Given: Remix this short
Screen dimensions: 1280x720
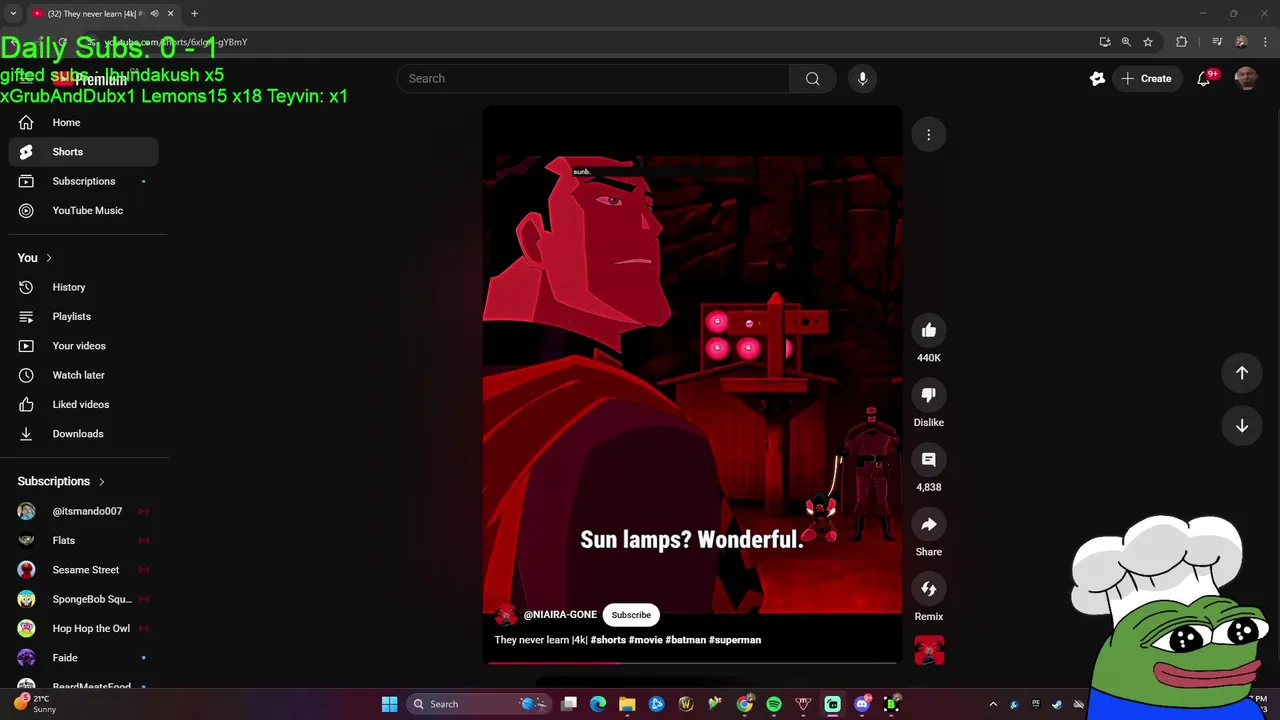Looking at the screenshot, I should pos(929,589).
